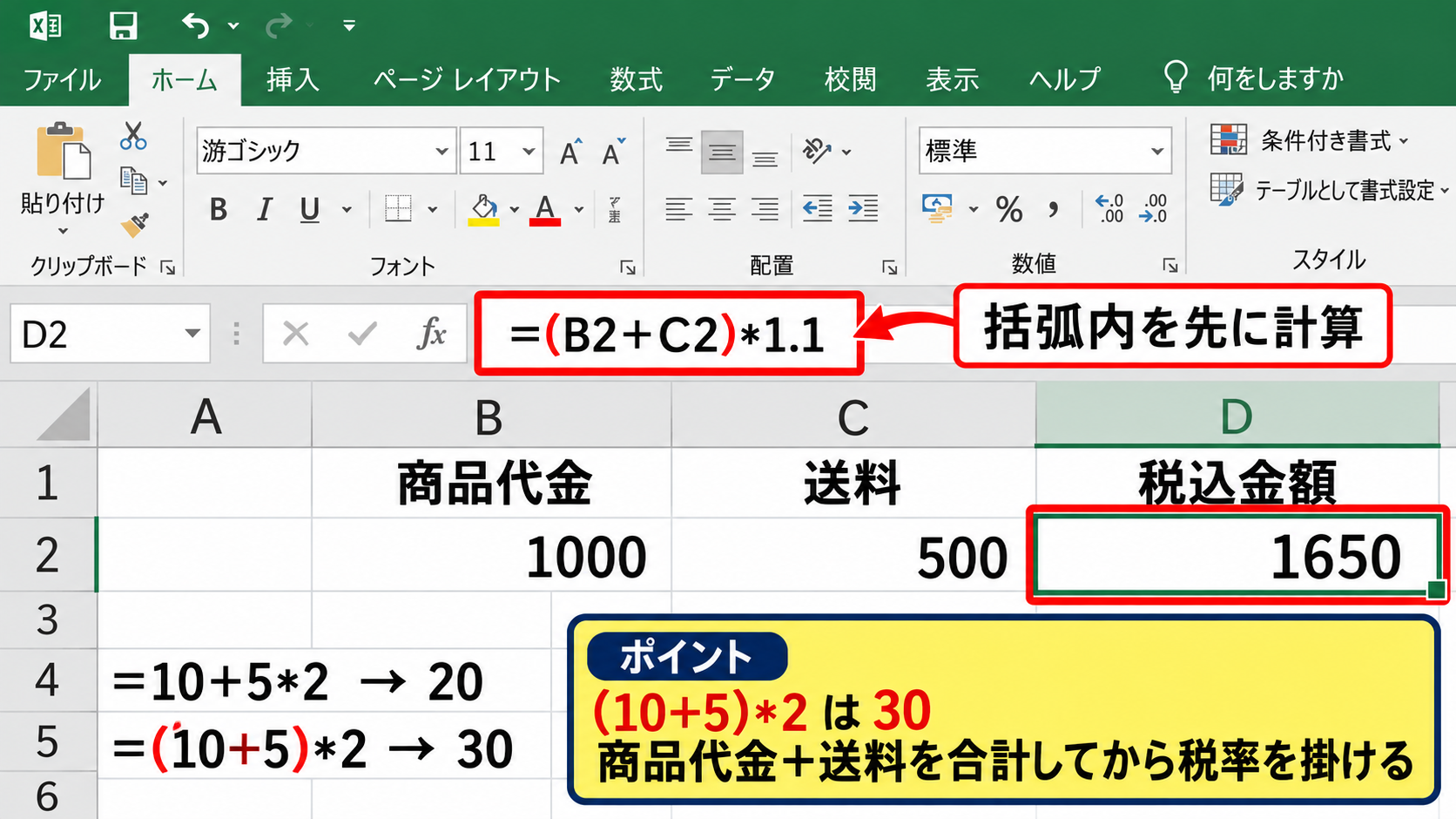Viewport: 1456px width, 819px height.
Task: Toggle bold formatting
Action: [x=219, y=209]
